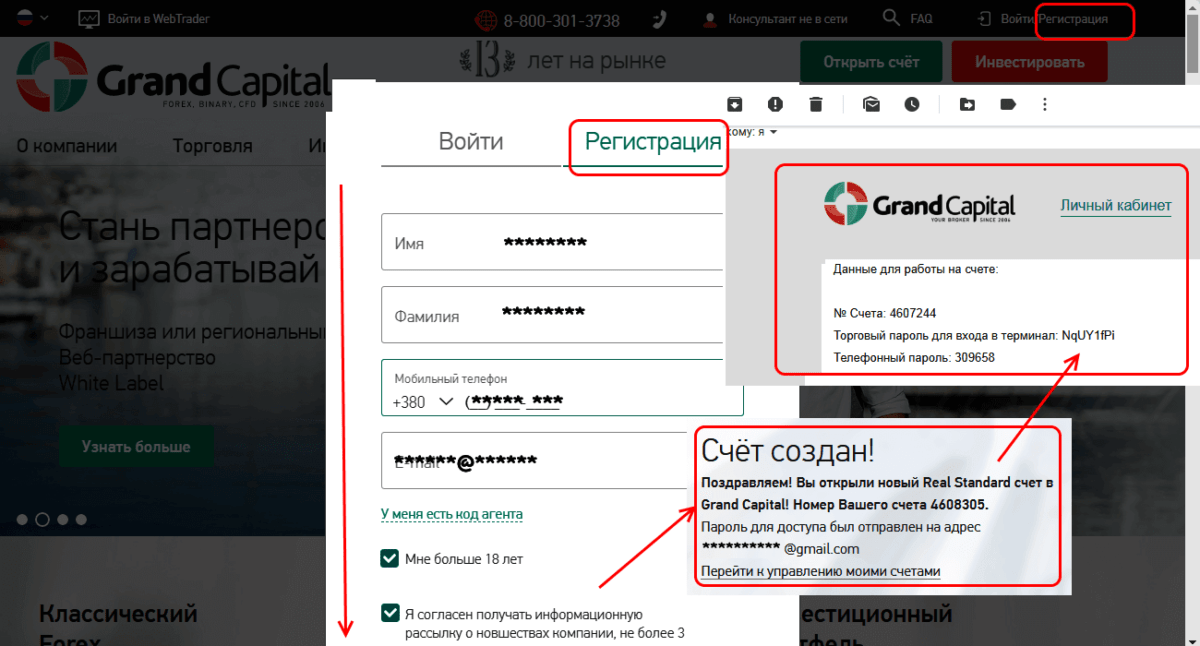Open the three-dot more options menu
This screenshot has width=1200, height=646.
pos(1045,104)
